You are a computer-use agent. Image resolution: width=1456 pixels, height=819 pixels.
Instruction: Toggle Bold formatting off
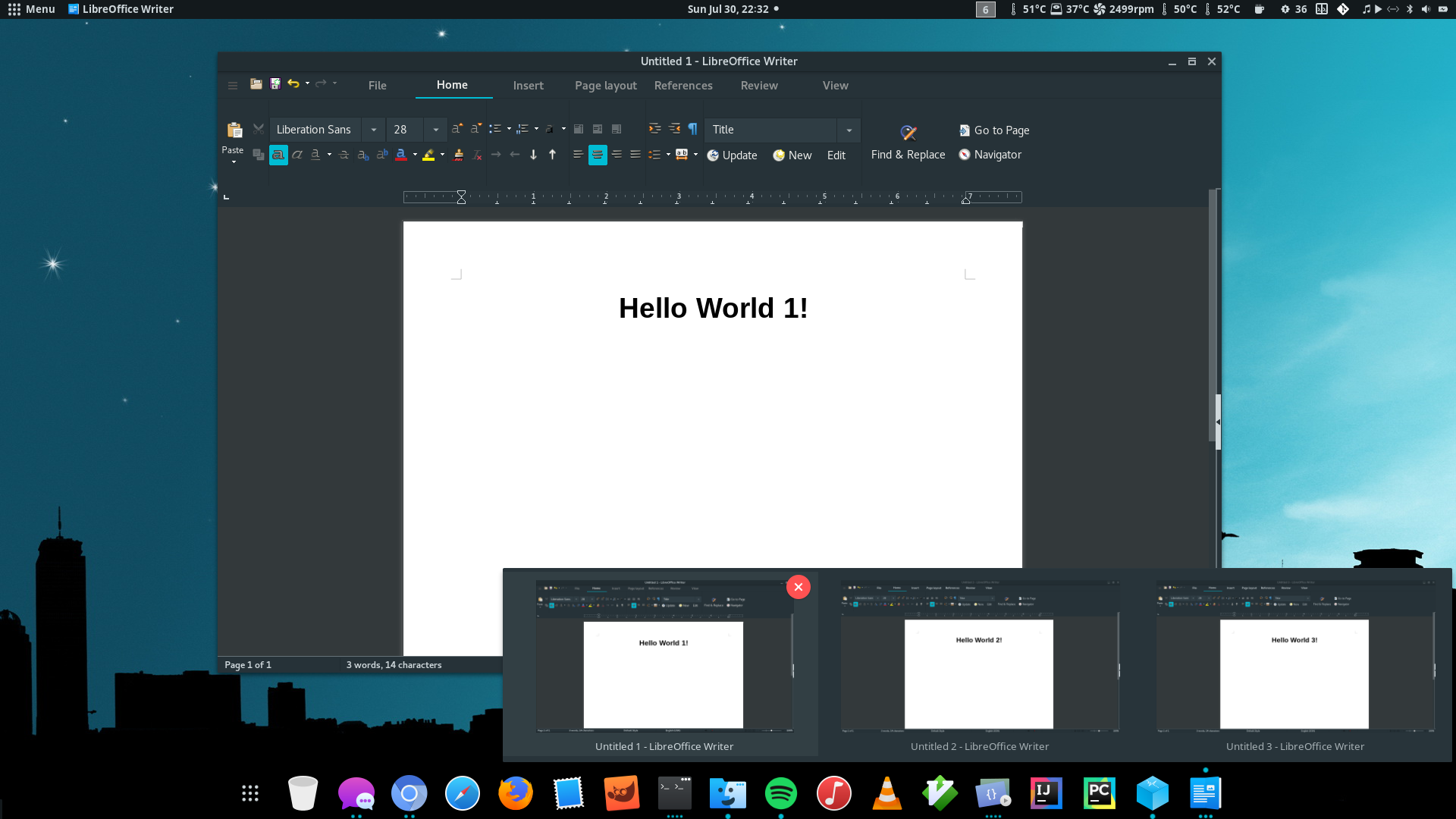pyautogui.click(x=278, y=155)
